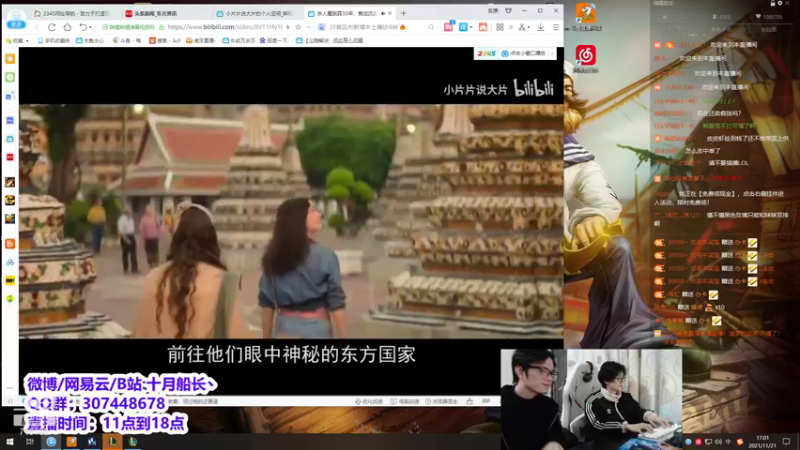Image resolution: width=800 pixels, height=450 pixels.
Task: Open NetEase Cloud Music desktop icon
Action: pyautogui.click(x=586, y=58)
